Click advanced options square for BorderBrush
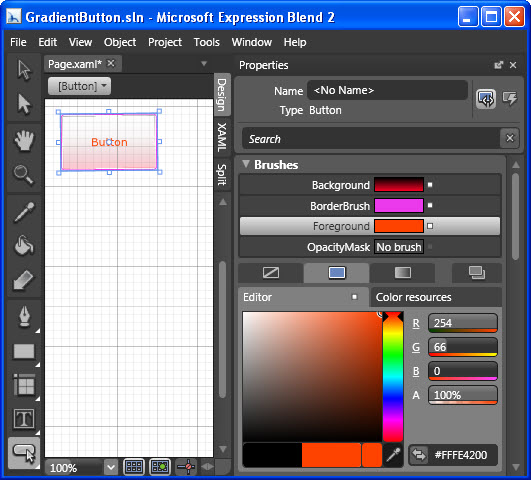The image size is (531, 480). click(430, 205)
